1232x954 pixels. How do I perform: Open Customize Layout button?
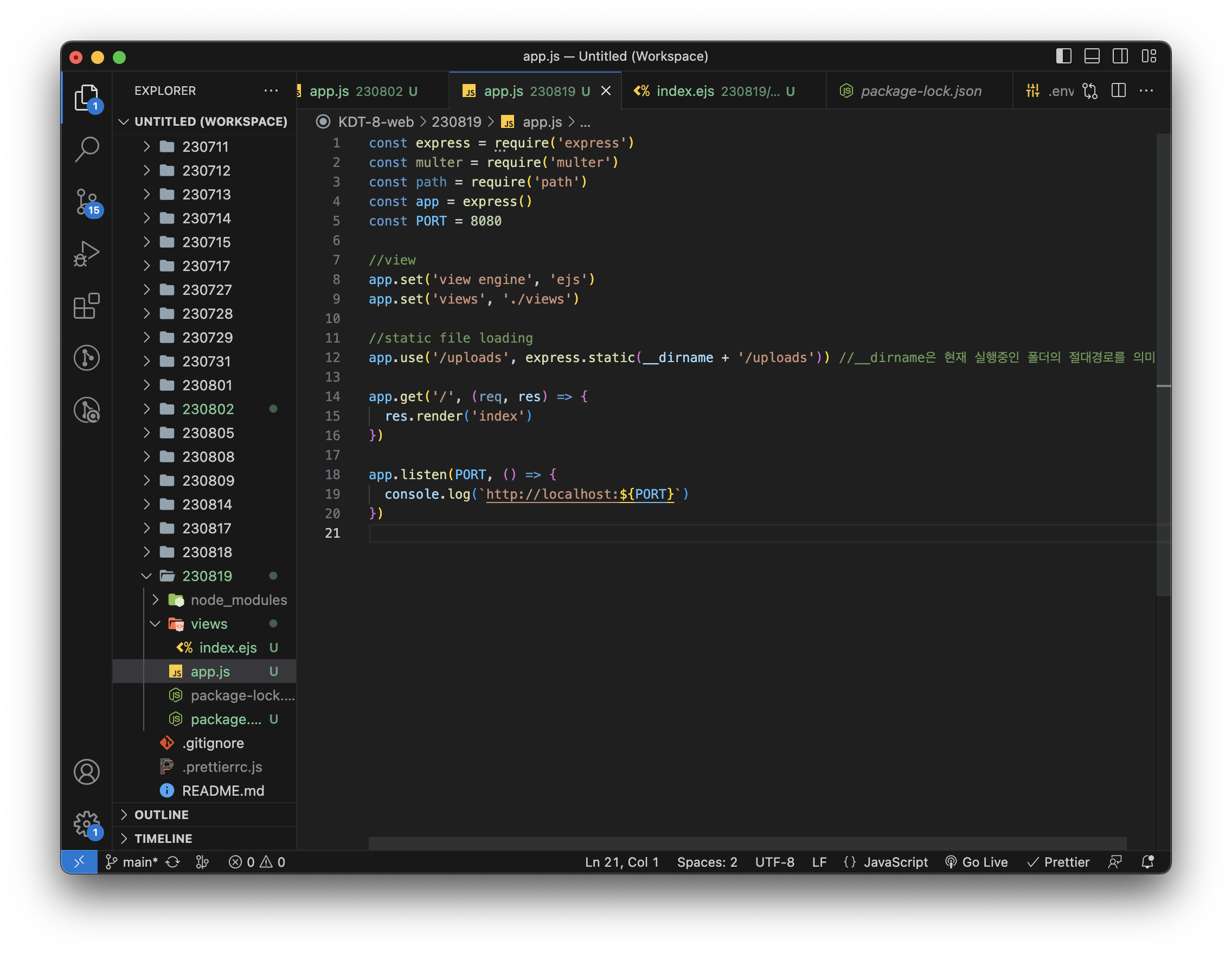coord(1149,56)
